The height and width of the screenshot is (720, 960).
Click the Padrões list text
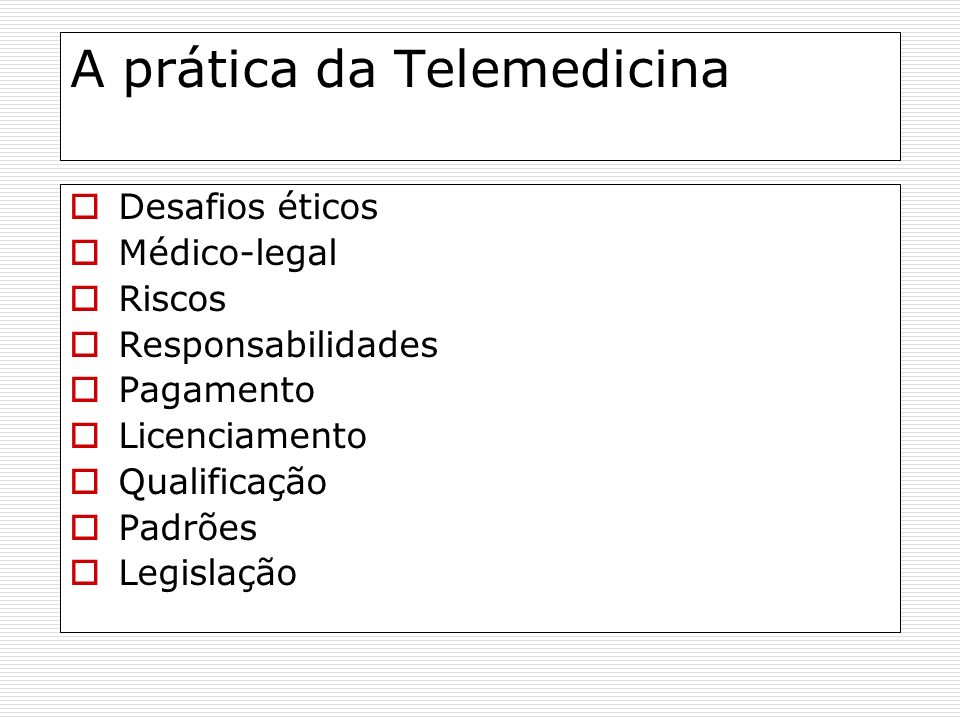click(188, 528)
